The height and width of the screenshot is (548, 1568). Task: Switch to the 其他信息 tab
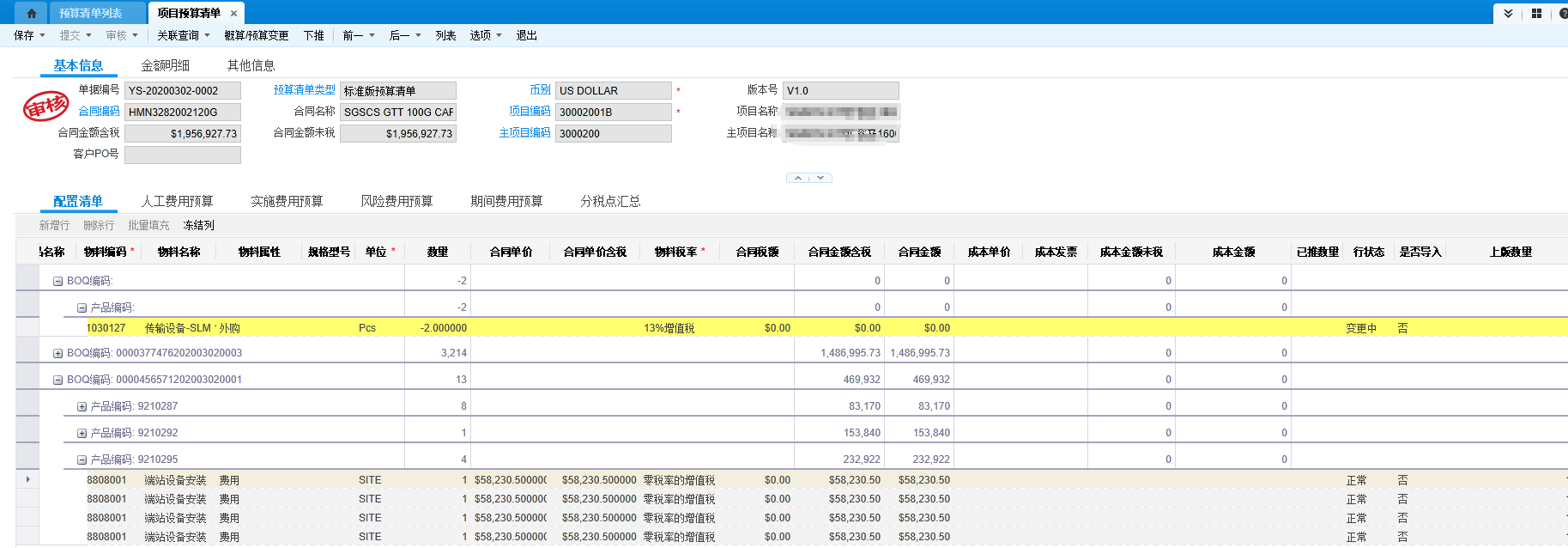click(251, 65)
